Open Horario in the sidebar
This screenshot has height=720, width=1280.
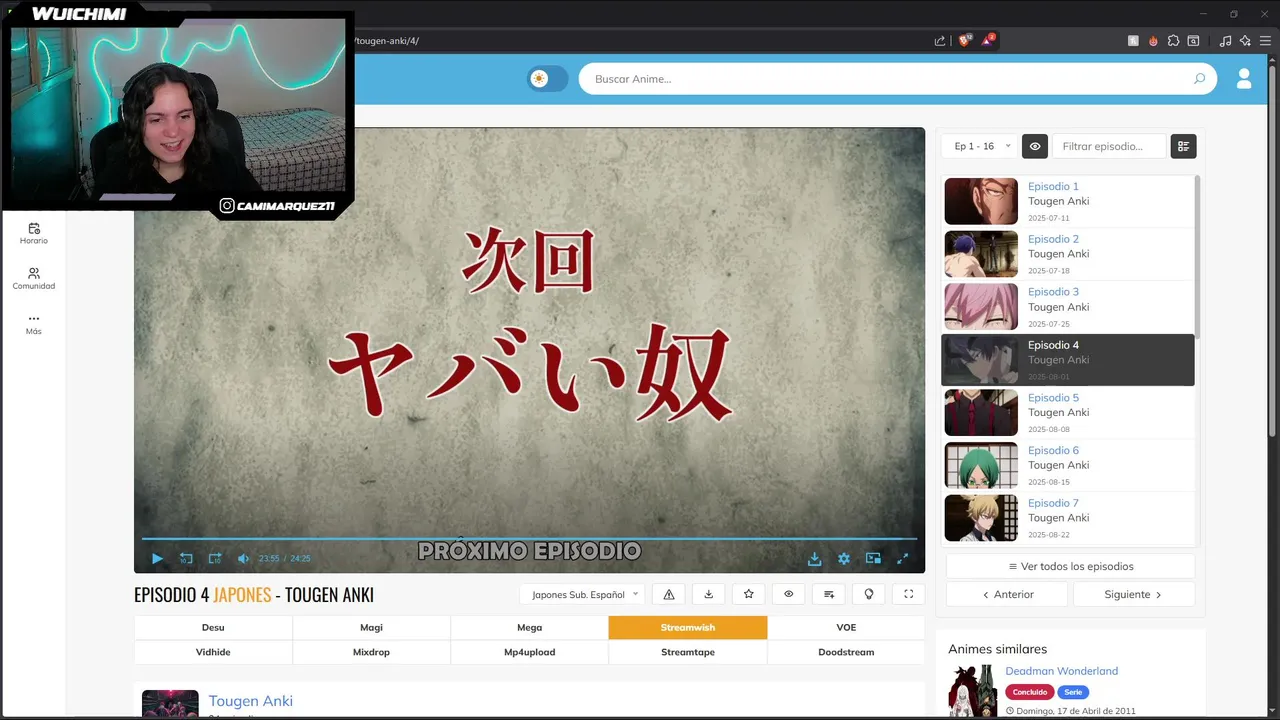[x=34, y=234]
